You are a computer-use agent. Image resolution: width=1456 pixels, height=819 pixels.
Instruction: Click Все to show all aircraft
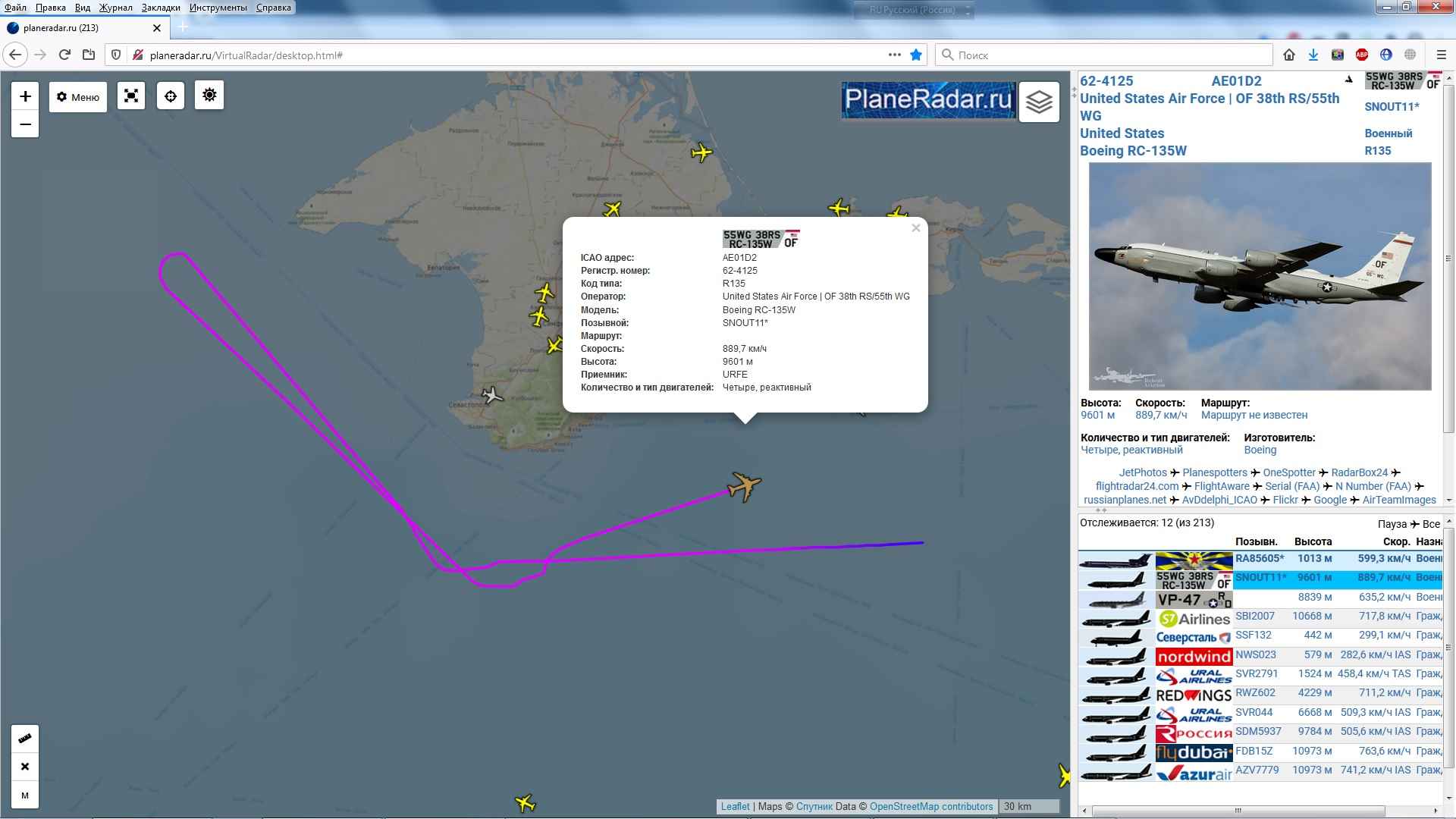[1431, 524]
